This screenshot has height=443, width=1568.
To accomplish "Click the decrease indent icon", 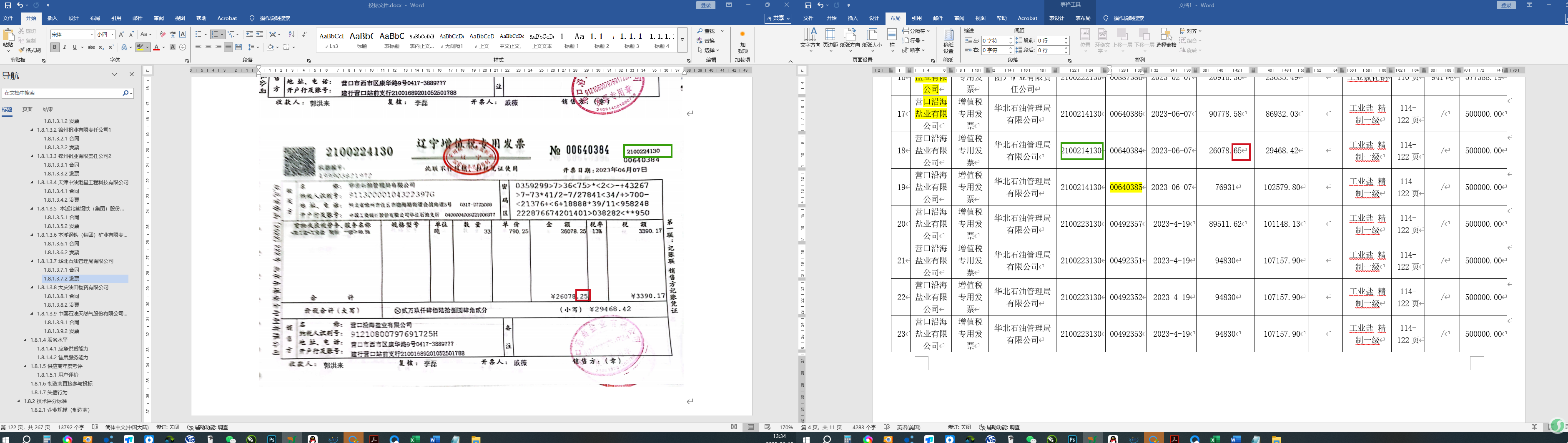I will tap(250, 34).
